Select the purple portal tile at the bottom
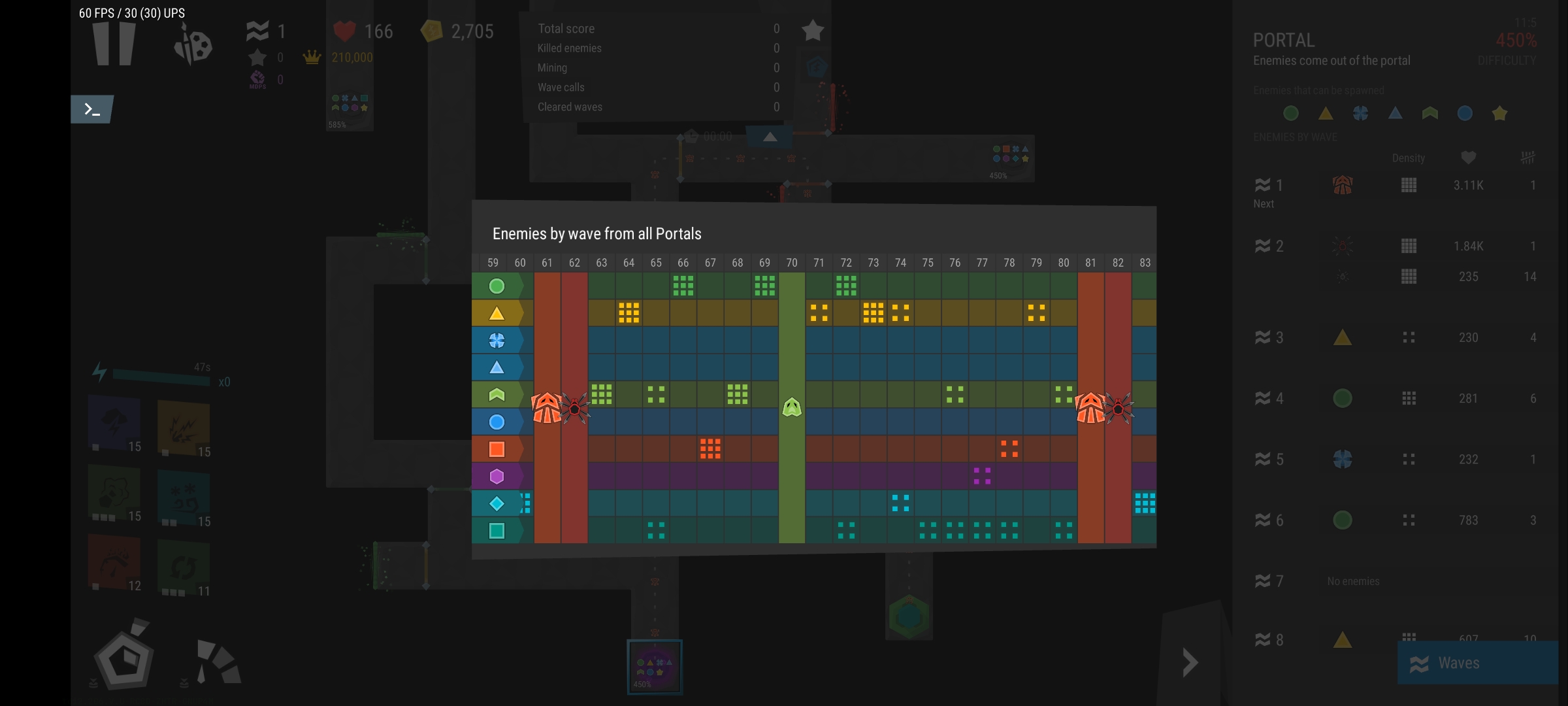 coord(655,667)
